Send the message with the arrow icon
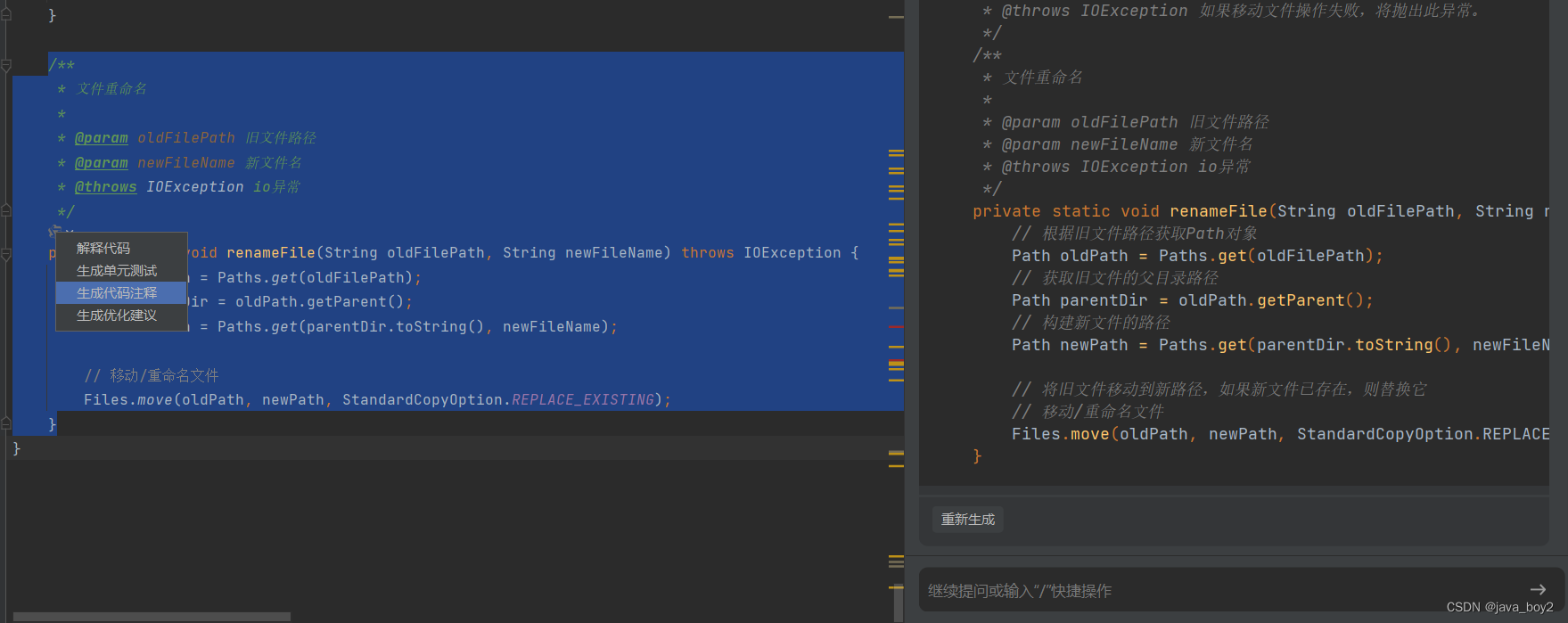 1538,589
